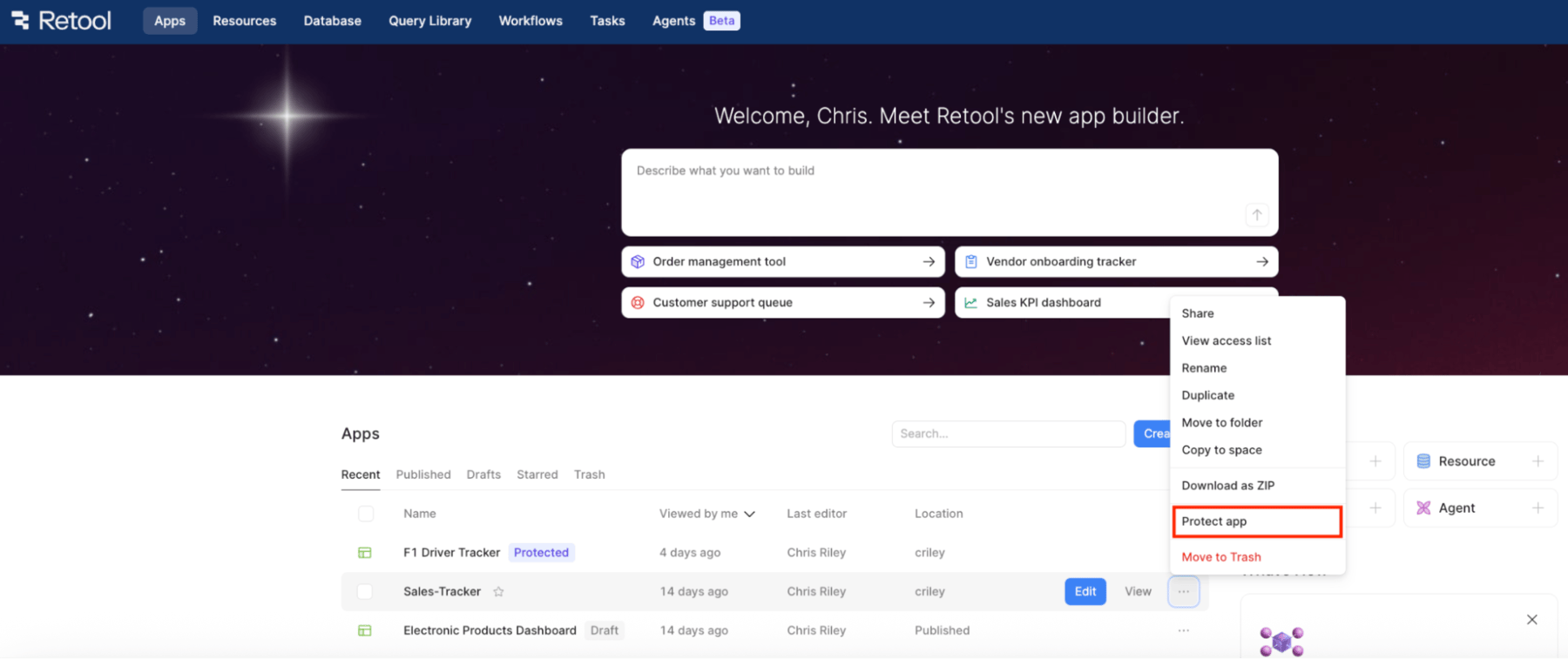Click View for Sales-Tracker
The image size is (1568, 659).
[1138, 591]
